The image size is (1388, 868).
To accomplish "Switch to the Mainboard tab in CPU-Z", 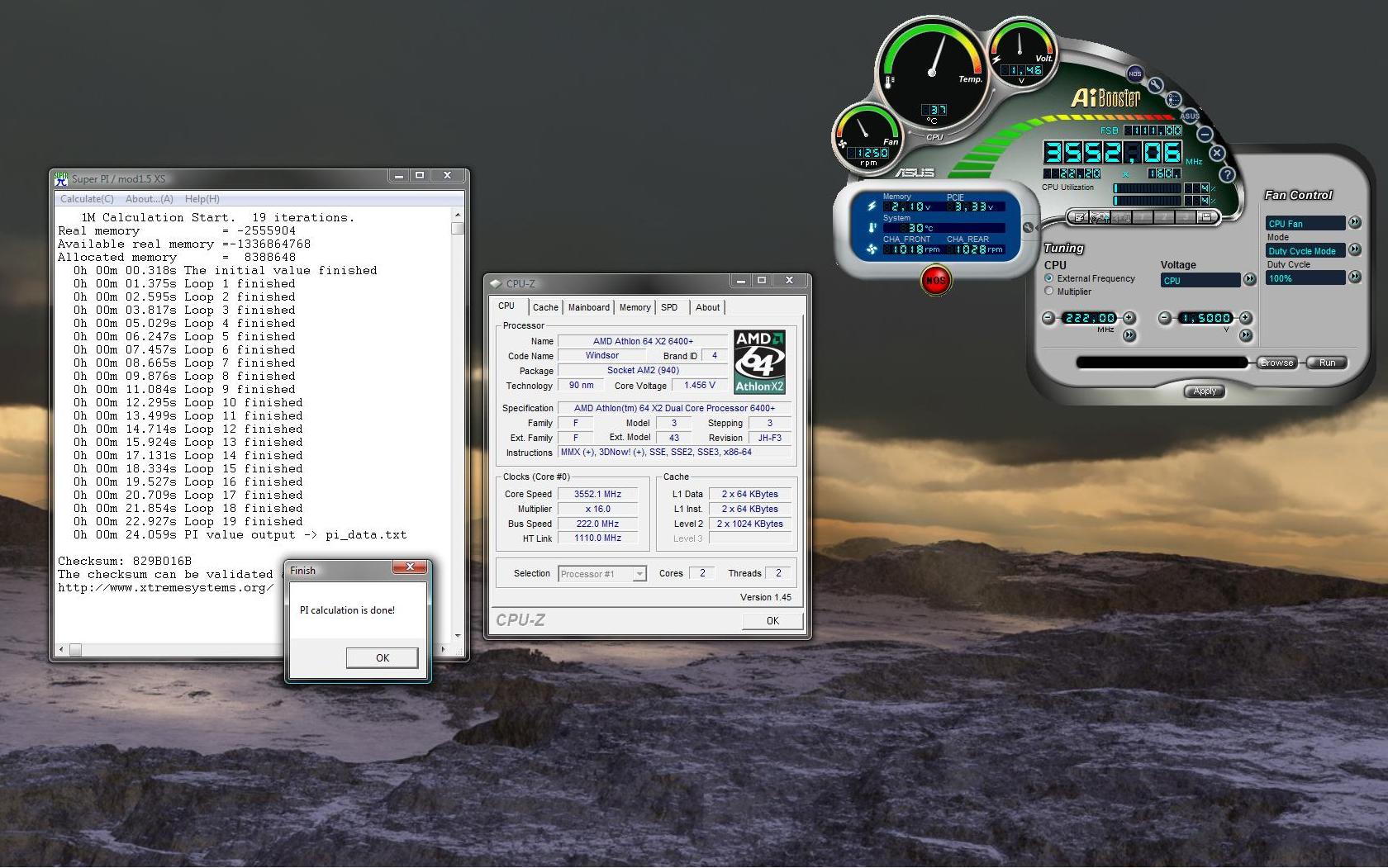I will [x=589, y=307].
